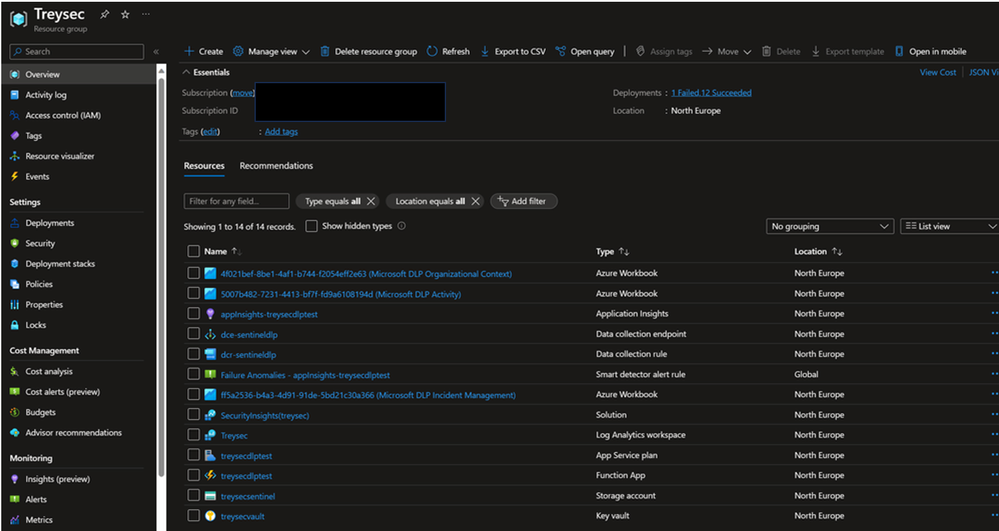The width and height of the screenshot is (999, 531).
Task: Pin the Treysec resource group
Action: click(x=104, y=14)
